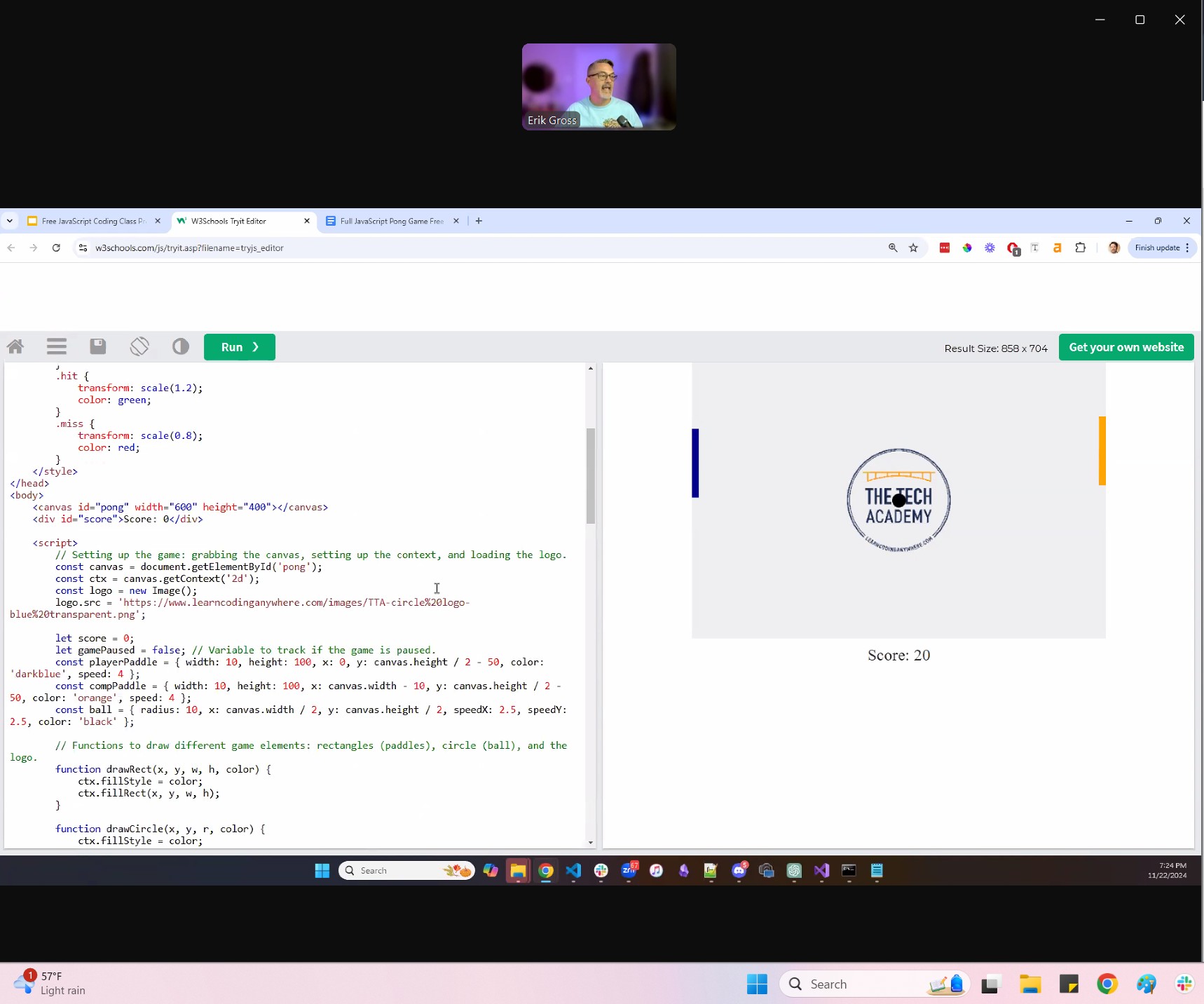The height and width of the screenshot is (1004, 1204).
Task: Open the orange 'a' Amazon extension
Action: [x=1058, y=247]
